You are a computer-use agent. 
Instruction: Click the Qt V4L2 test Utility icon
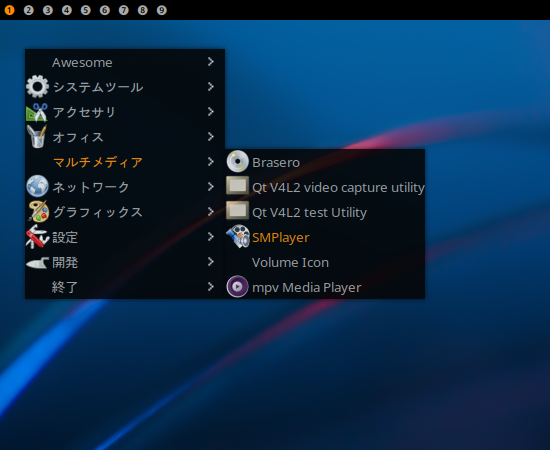237,211
